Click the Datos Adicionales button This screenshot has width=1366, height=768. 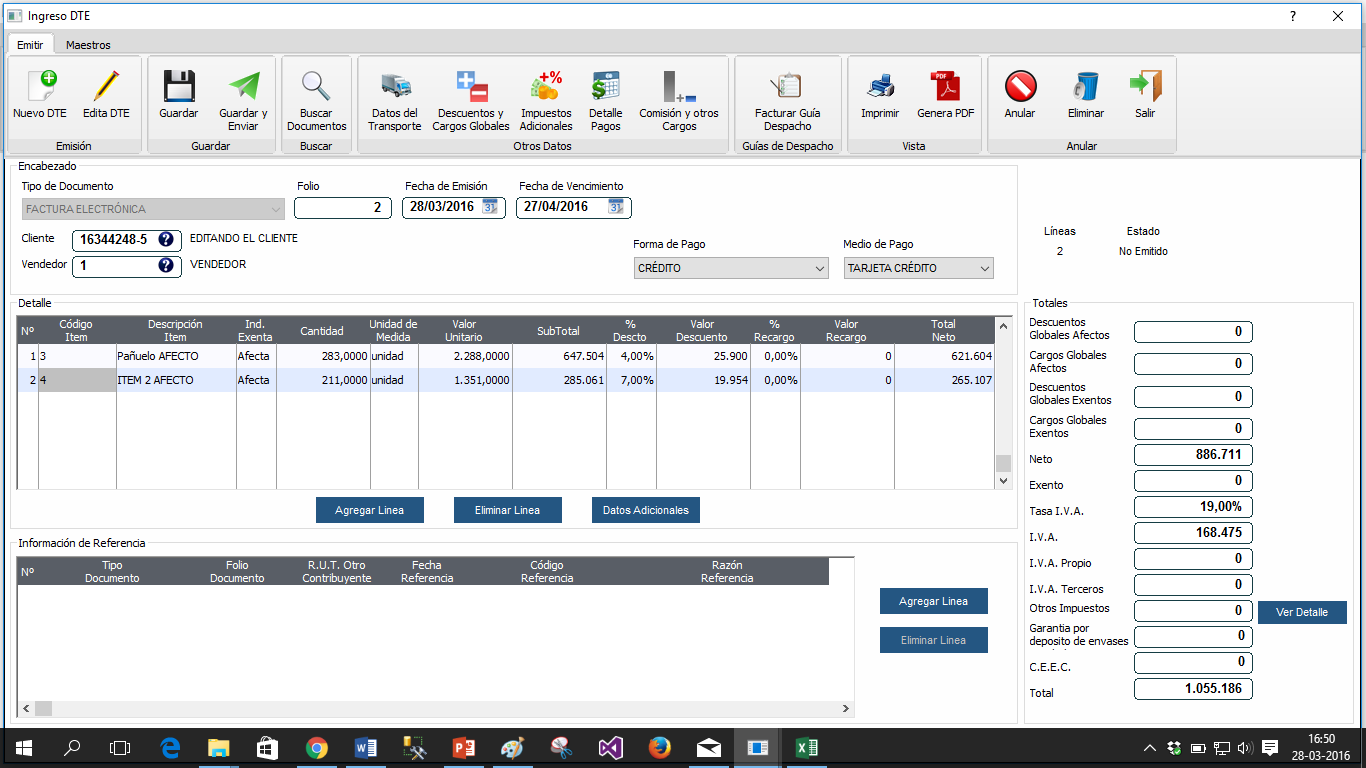tap(646, 510)
